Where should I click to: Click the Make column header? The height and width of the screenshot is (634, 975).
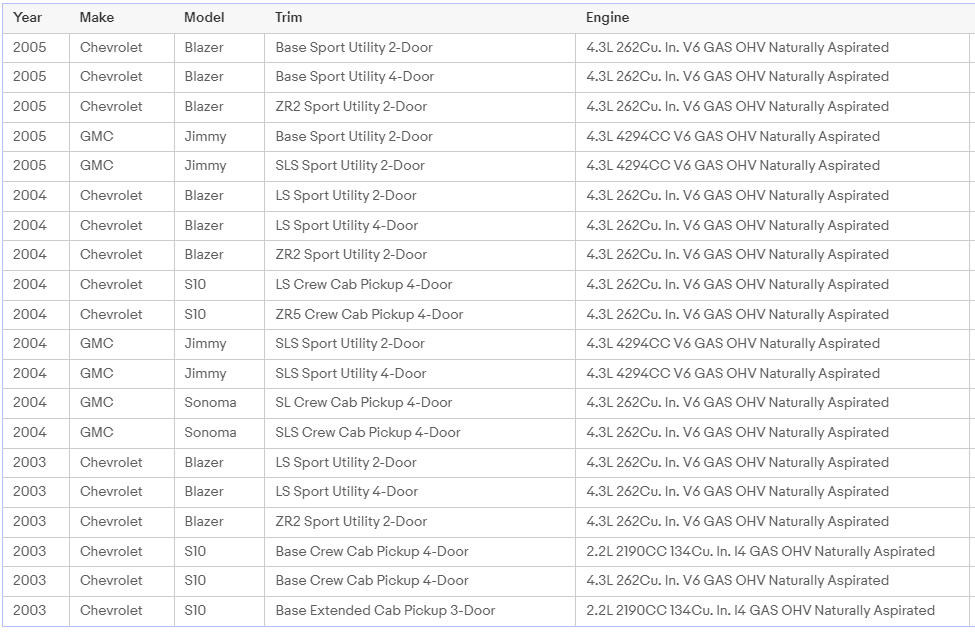click(x=97, y=17)
